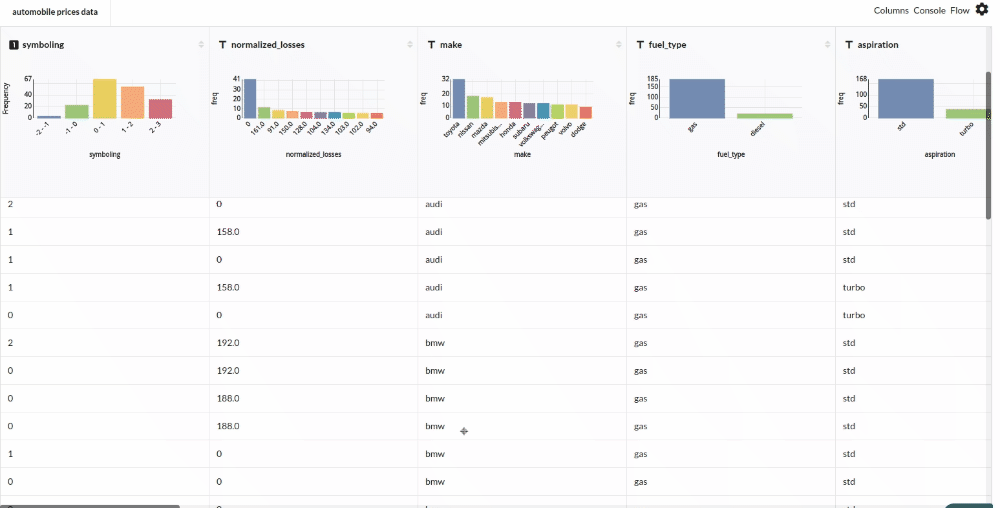Click the normalized_losses column header name

point(268,45)
